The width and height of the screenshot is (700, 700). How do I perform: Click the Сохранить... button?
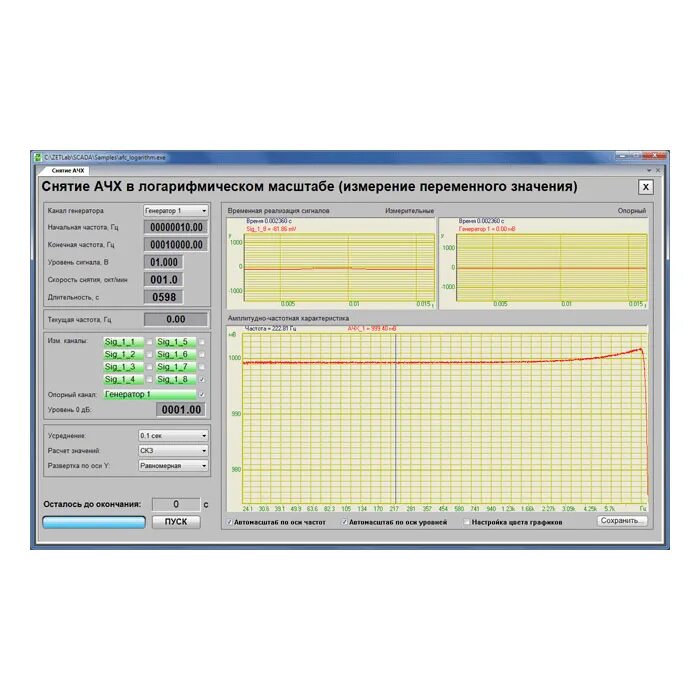pos(622,521)
